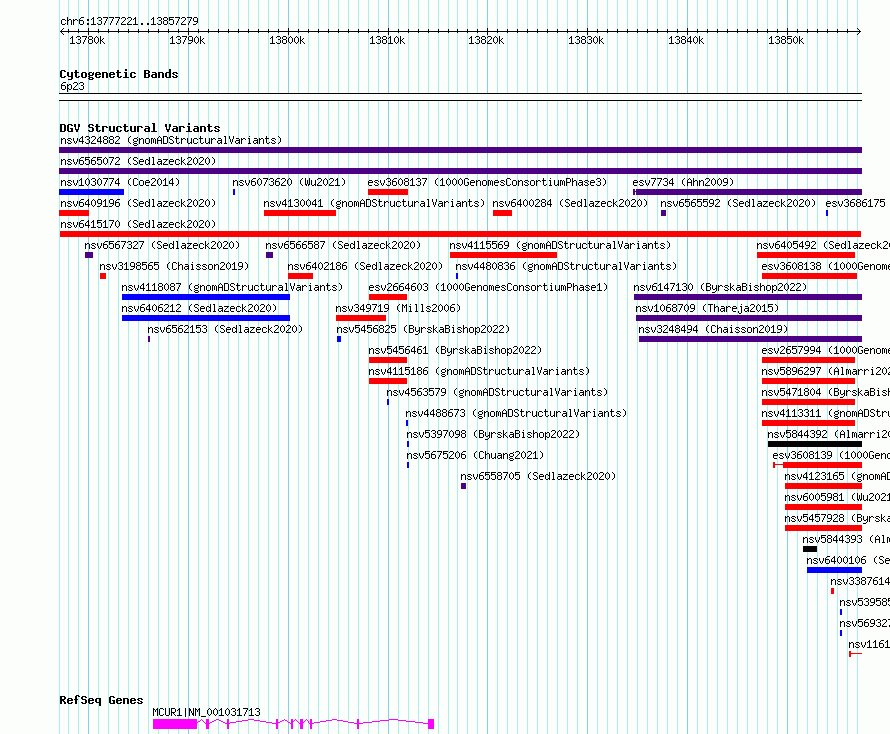Select nsv3198565 (Chaisson2019) label
Image resolution: width=890 pixels, height=734 pixels.
coord(174,266)
